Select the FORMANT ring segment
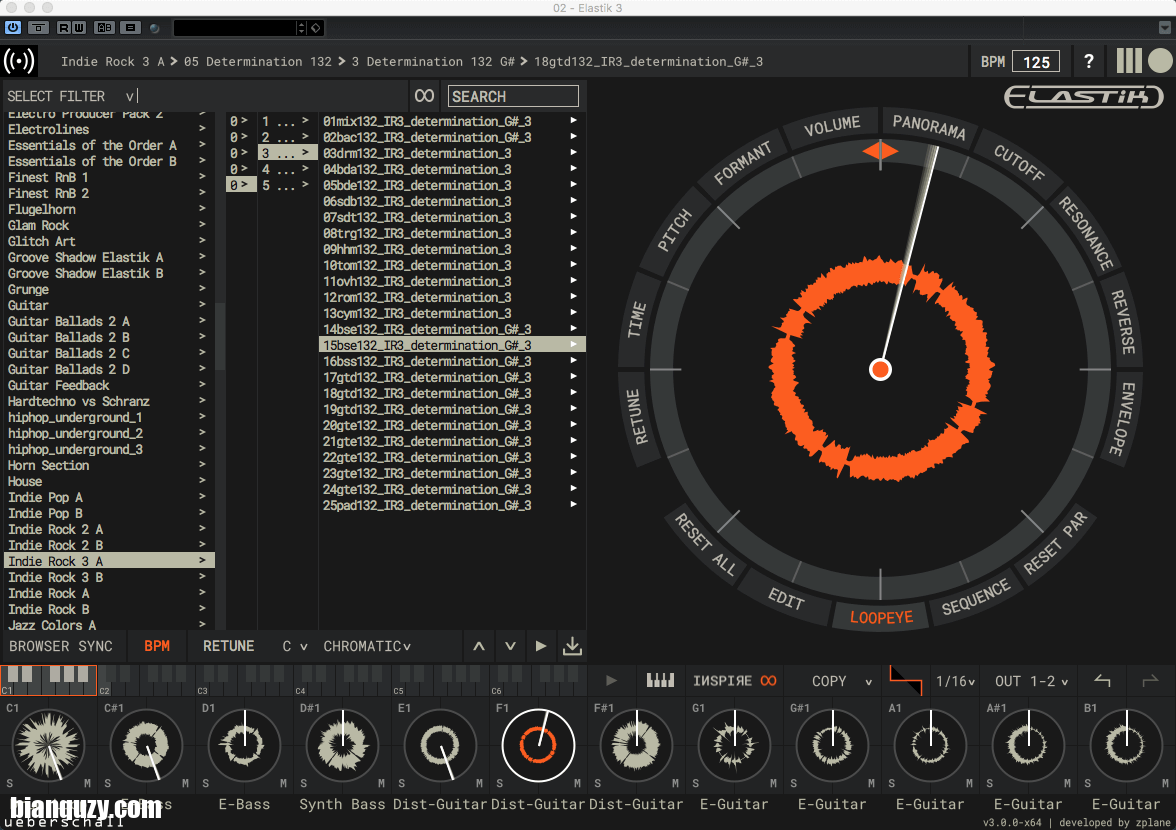 point(742,163)
